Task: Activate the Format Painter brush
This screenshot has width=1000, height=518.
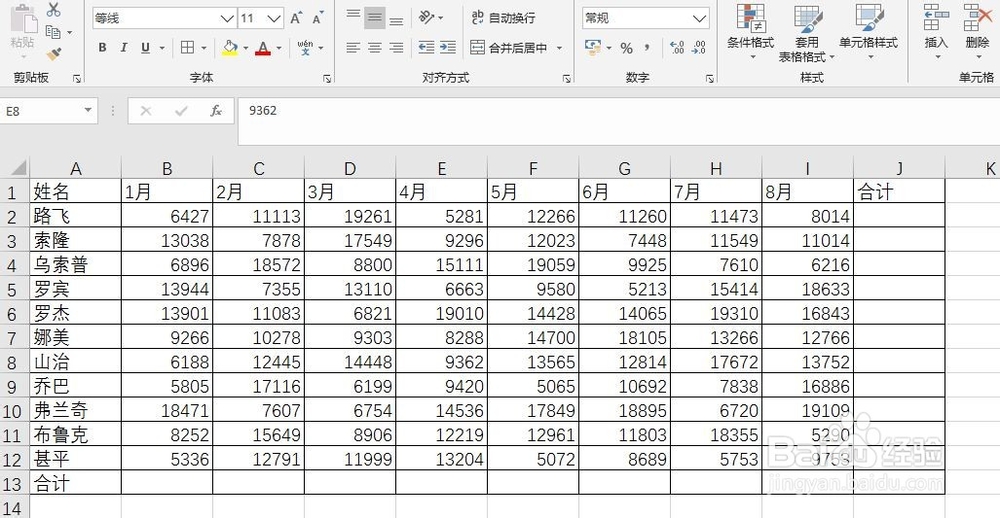Action: pyautogui.click(x=54, y=54)
